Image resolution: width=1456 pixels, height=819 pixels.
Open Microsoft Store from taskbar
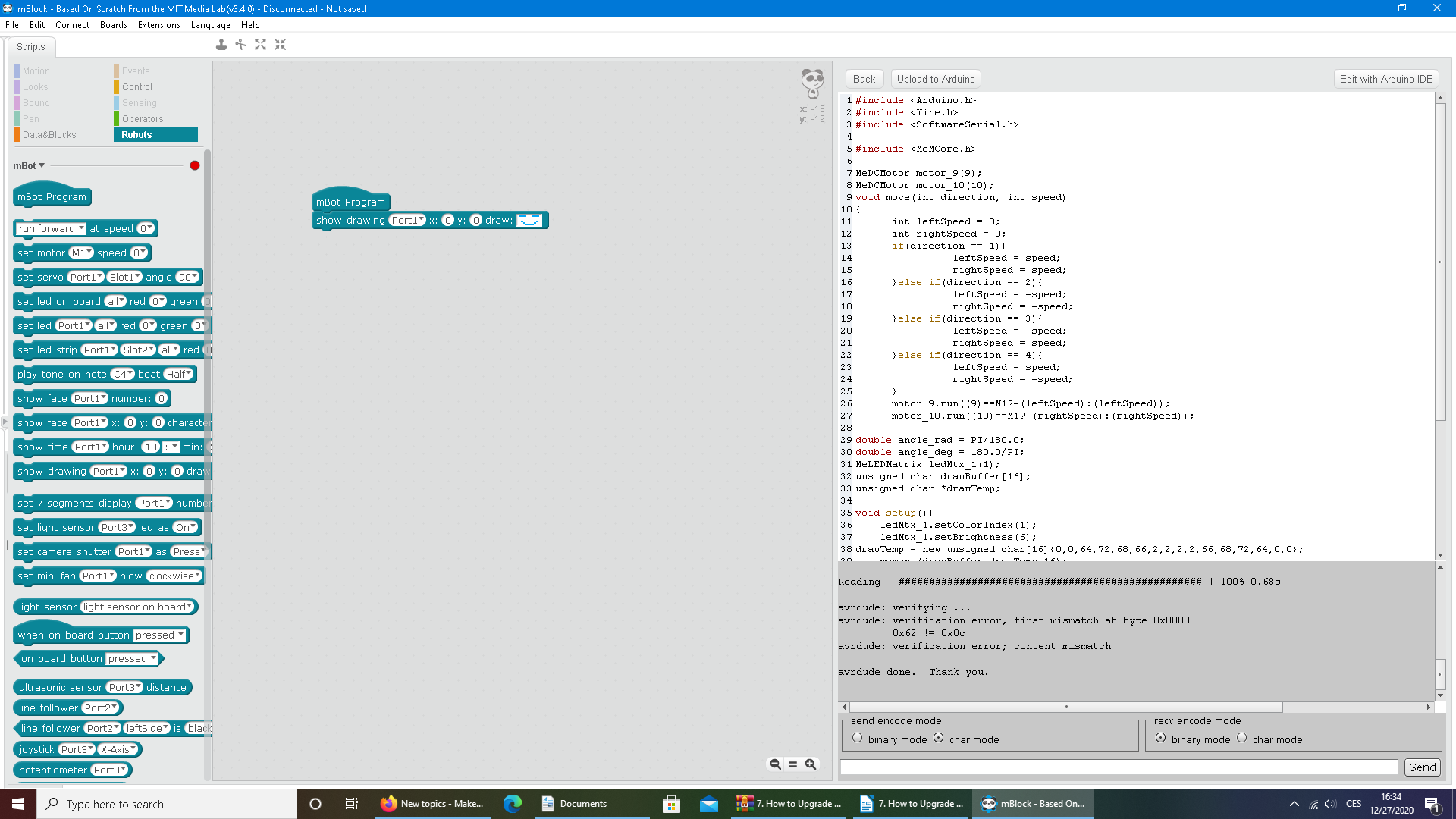(671, 804)
